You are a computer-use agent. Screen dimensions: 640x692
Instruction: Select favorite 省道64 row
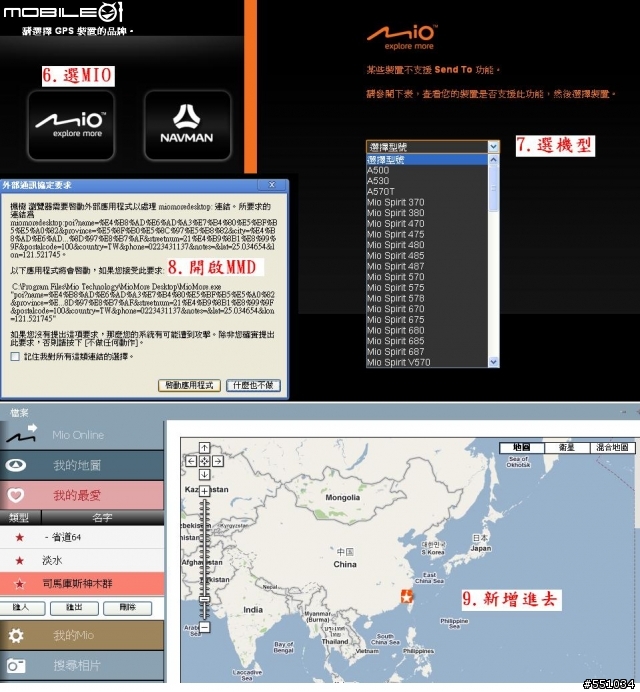pyautogui.click(x=82, y=537)
